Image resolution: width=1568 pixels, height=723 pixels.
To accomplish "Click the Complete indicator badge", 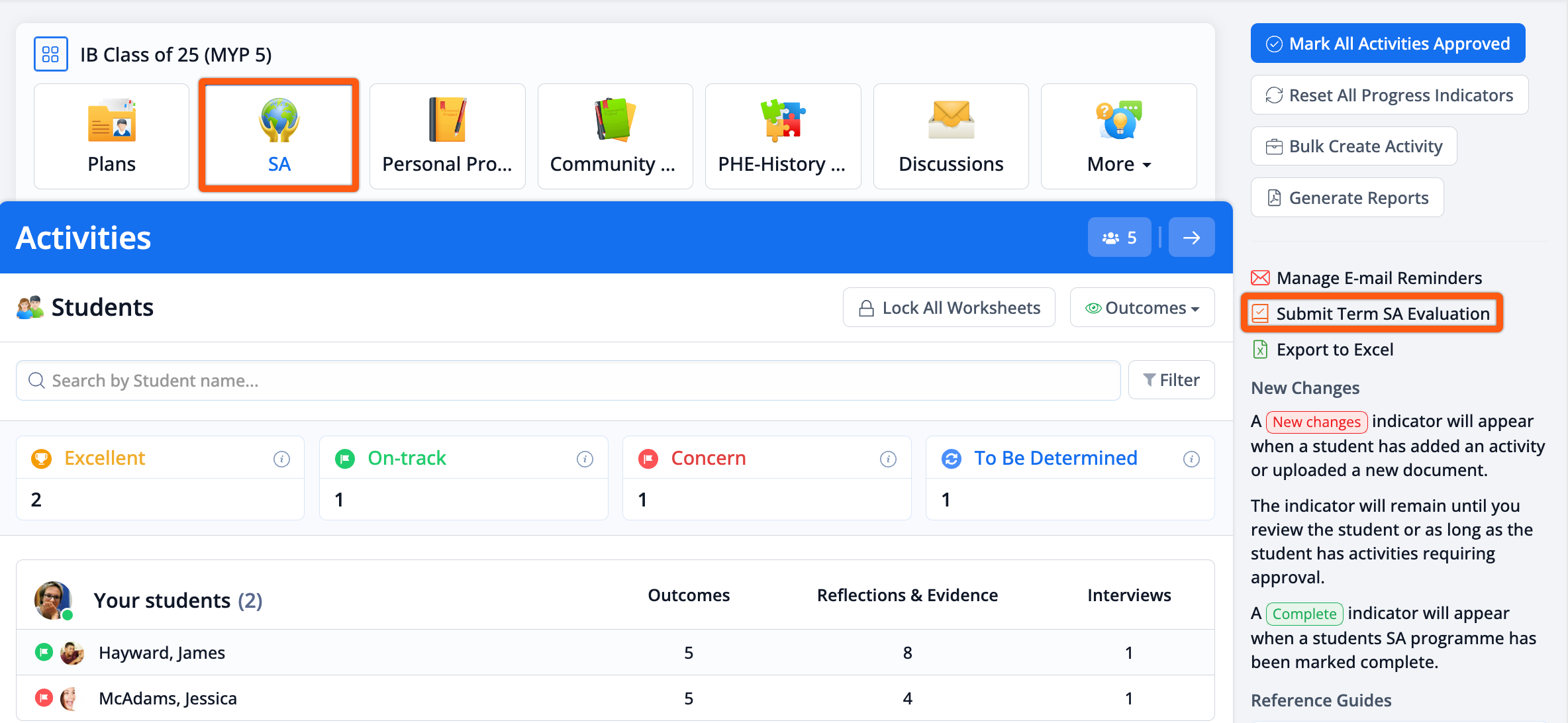I will (1304, 614).
